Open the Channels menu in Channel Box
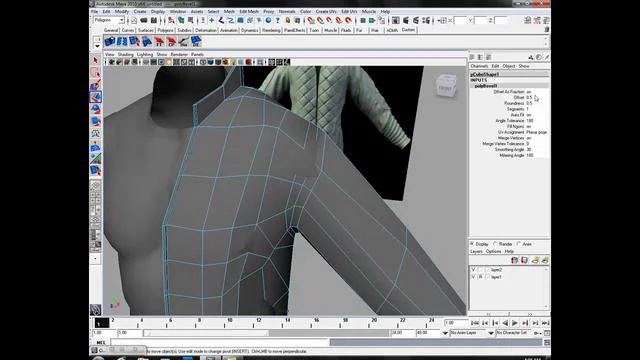Image resolution: width=640 pixels, height=360 pixels. [479, 66]
